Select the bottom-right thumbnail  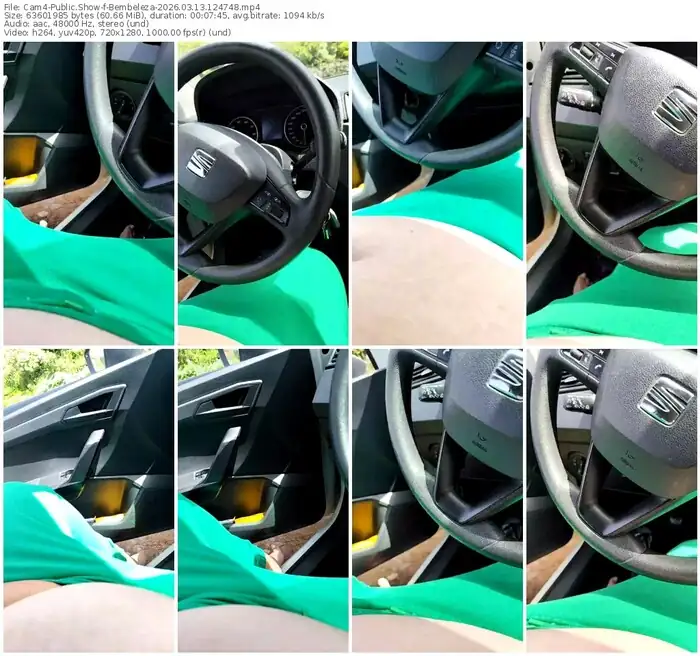tap(611, 500)
